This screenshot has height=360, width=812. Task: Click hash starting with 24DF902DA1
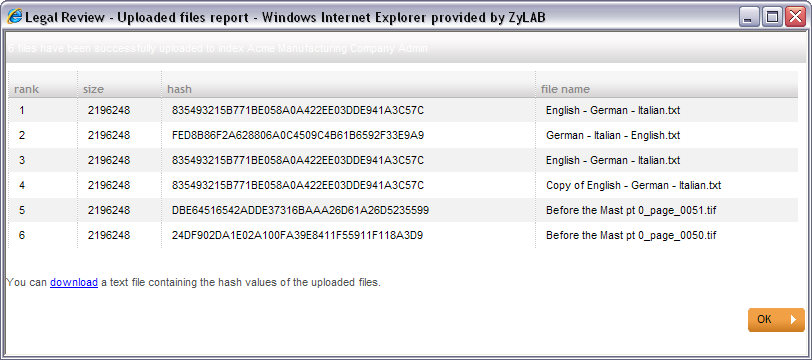(x=297, y=236)
